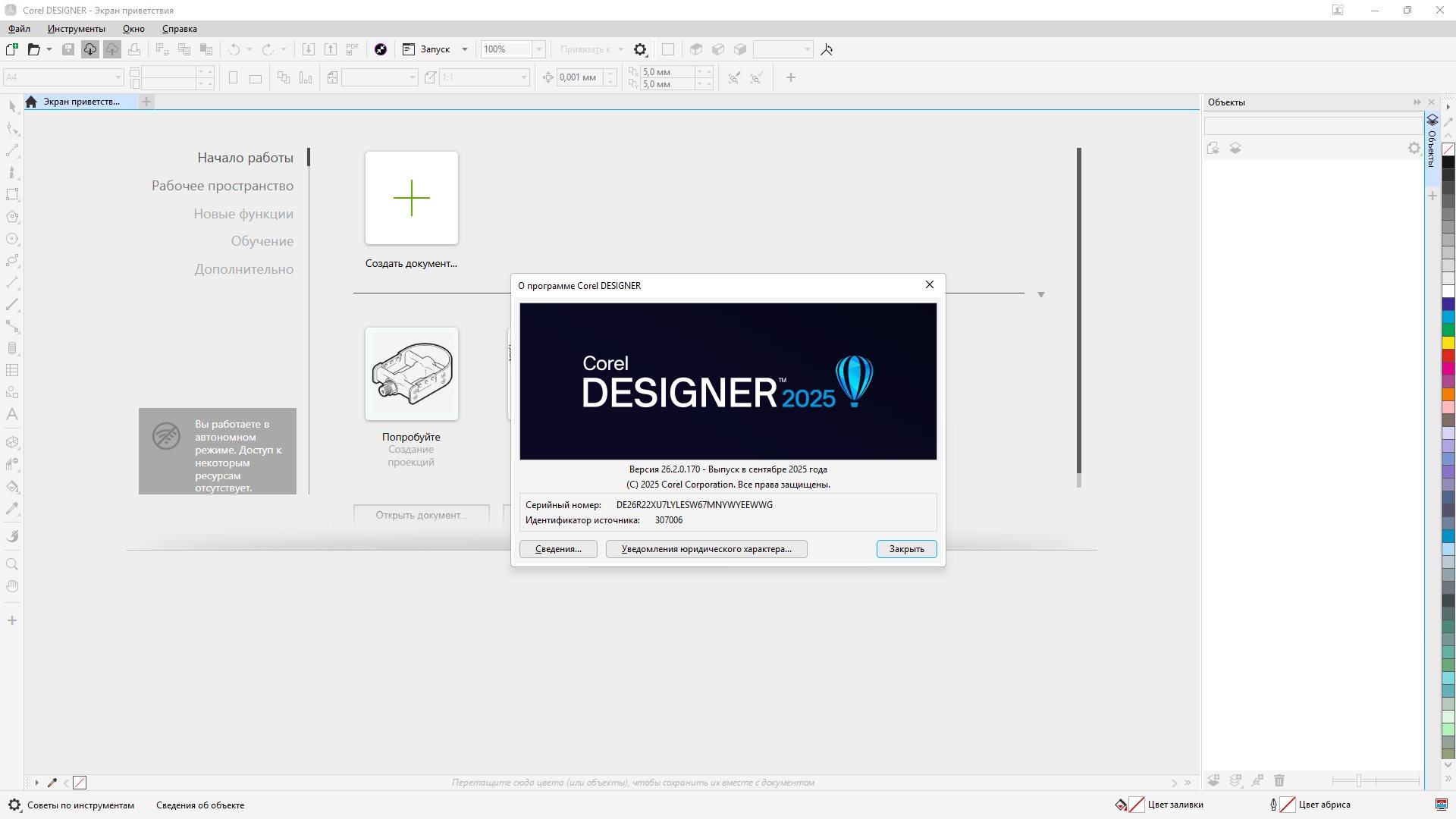Click Tool Hints gear in status bar
Screen dimensions: 1456x819
[x=14, y=805]
